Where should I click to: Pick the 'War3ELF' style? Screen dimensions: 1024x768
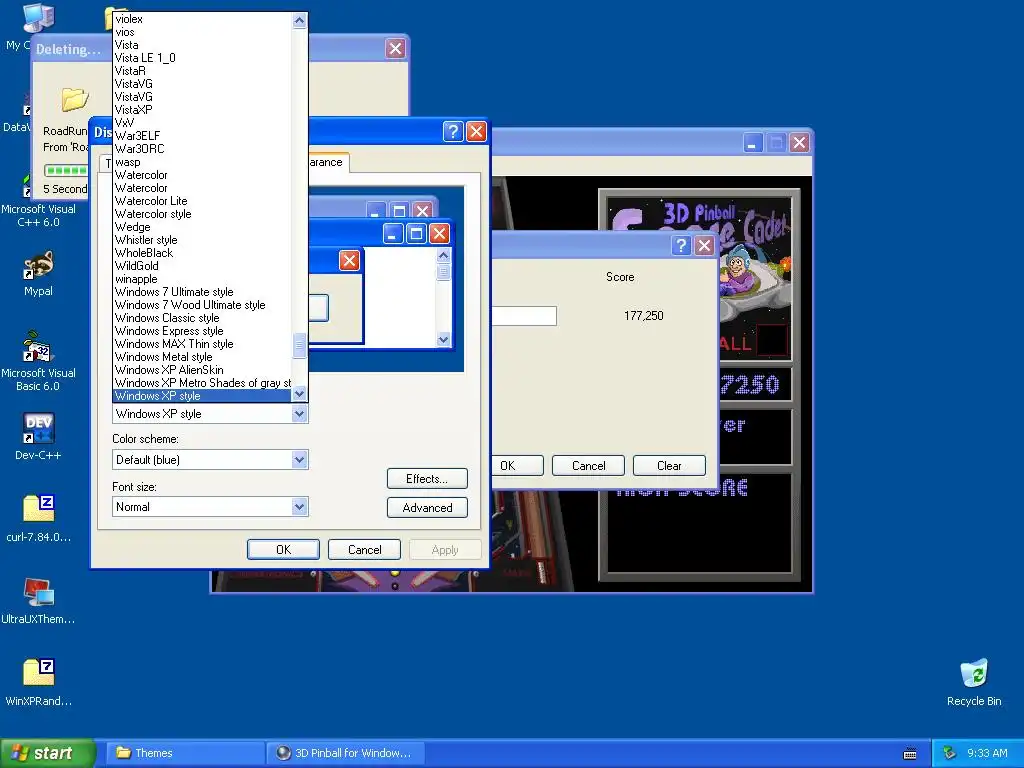tap(202, 136)
